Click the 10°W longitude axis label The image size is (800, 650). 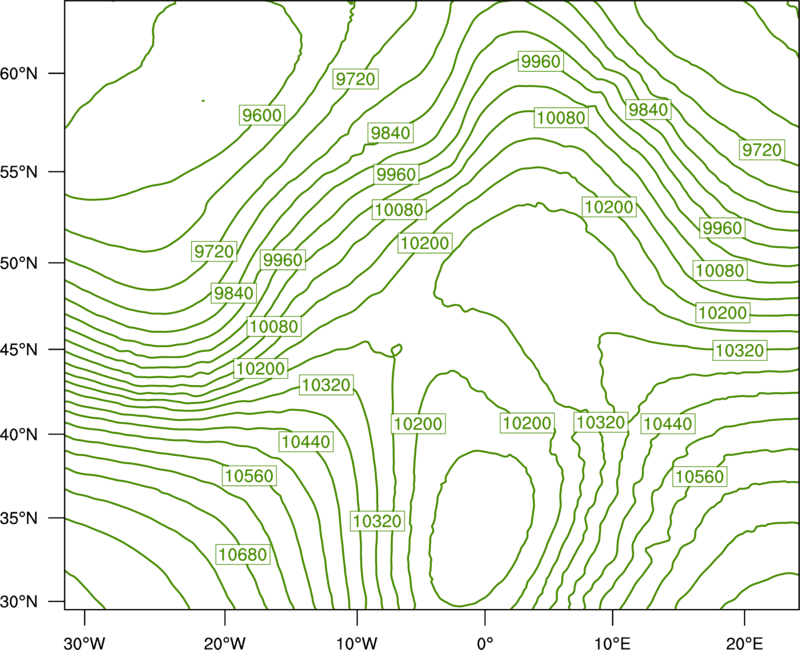357,643
